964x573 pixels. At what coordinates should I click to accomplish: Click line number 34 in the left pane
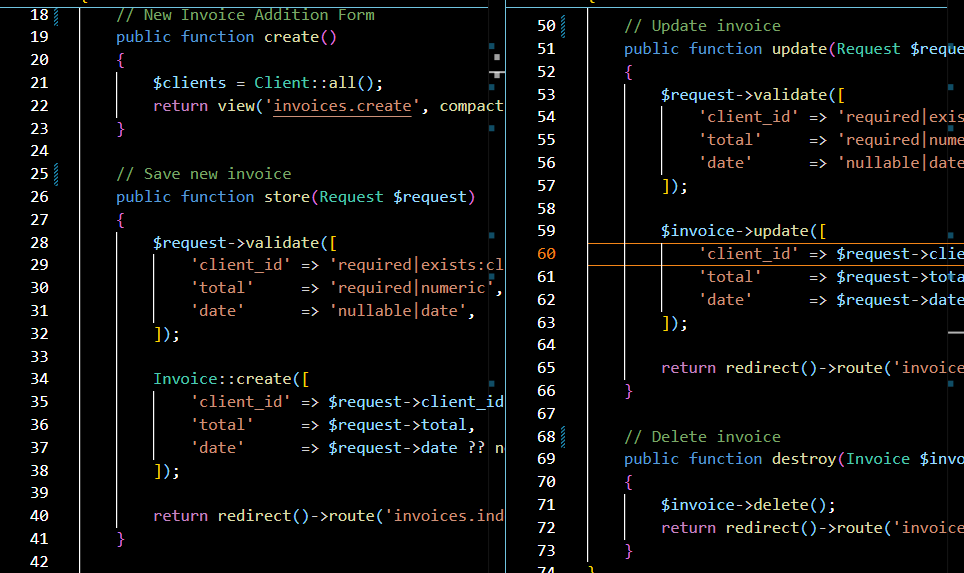coord(39,379)
